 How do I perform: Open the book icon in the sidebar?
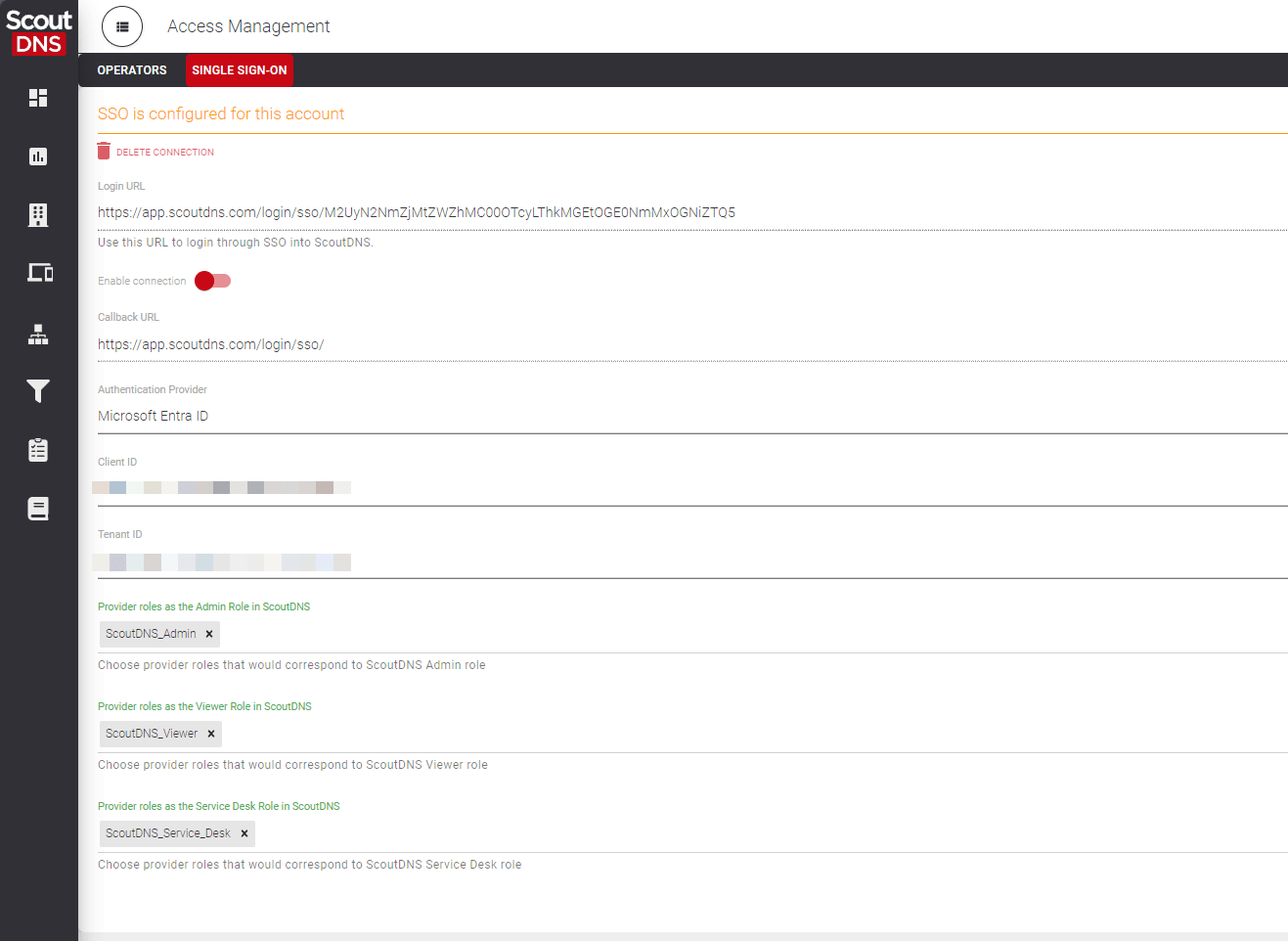pyautogui.click(x=38, y=509)
